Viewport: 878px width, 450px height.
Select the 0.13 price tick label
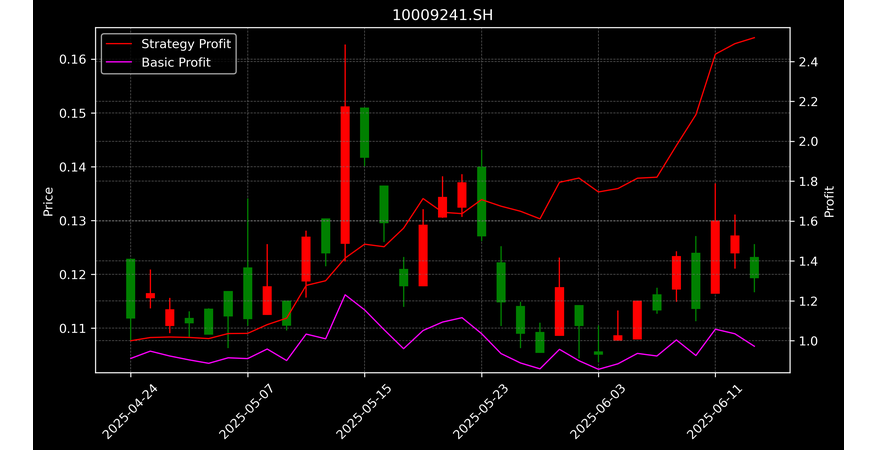73,221
